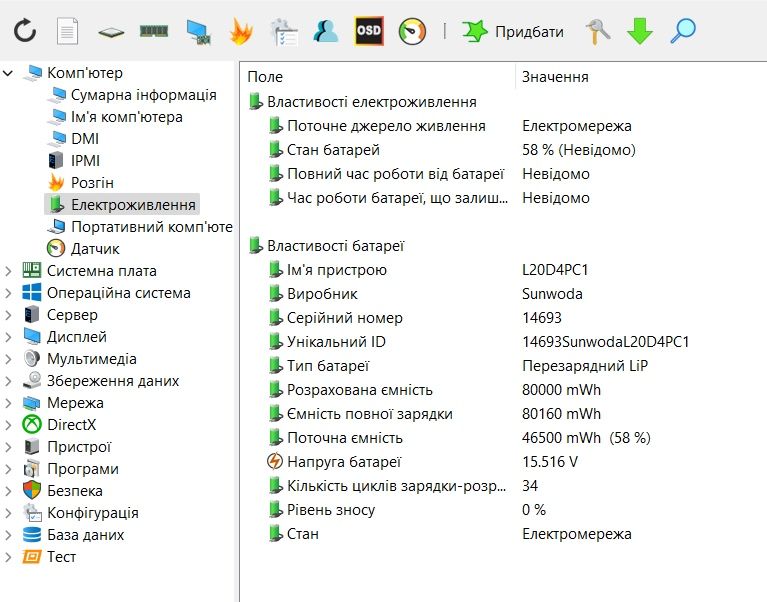Click the Refresh toolbar icon

tap(25, 31)
